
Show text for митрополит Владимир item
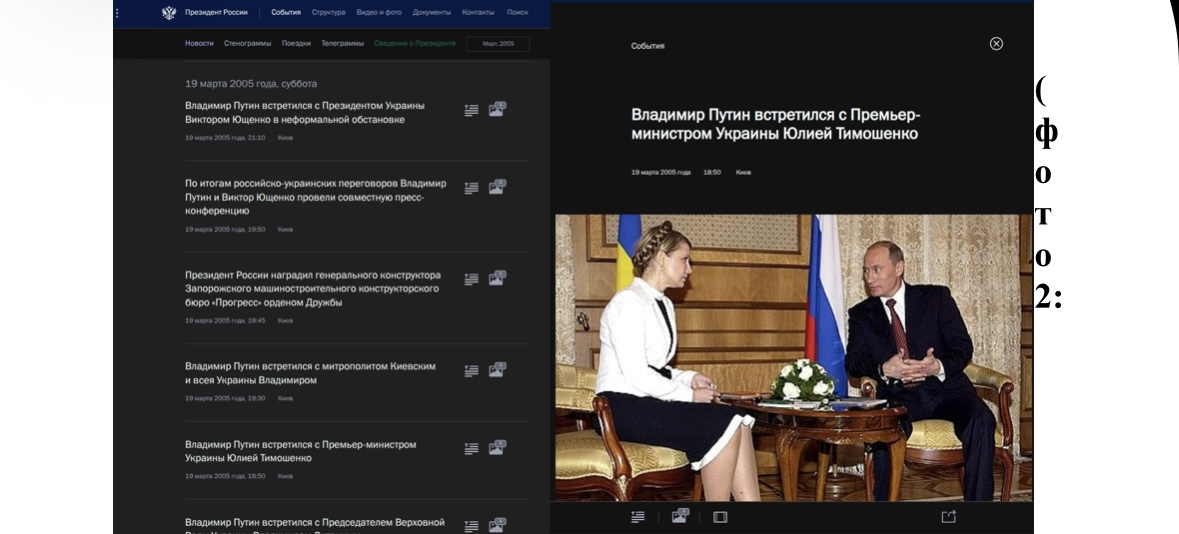[x=471, y=371]
